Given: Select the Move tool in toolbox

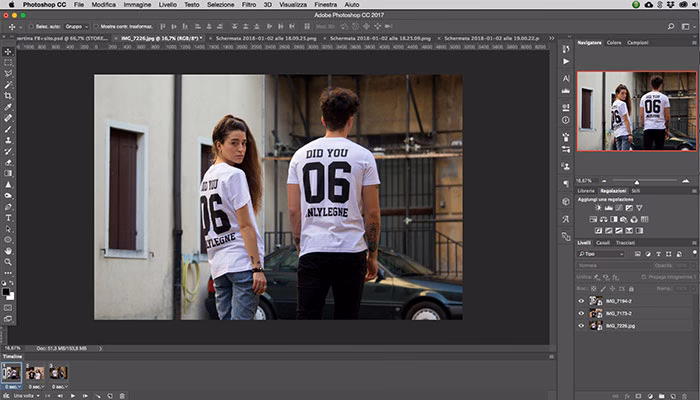Looking at the screenshot, I should tap(8, 52).
